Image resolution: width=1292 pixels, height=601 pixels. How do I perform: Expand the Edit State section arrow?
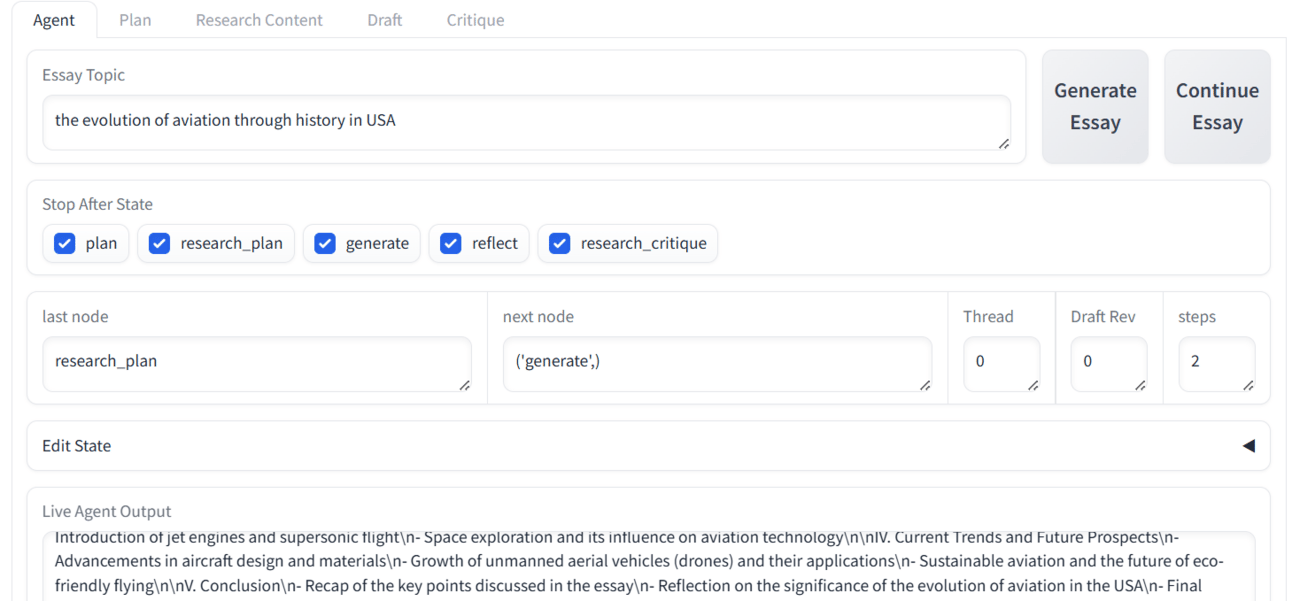[1248, 446]
